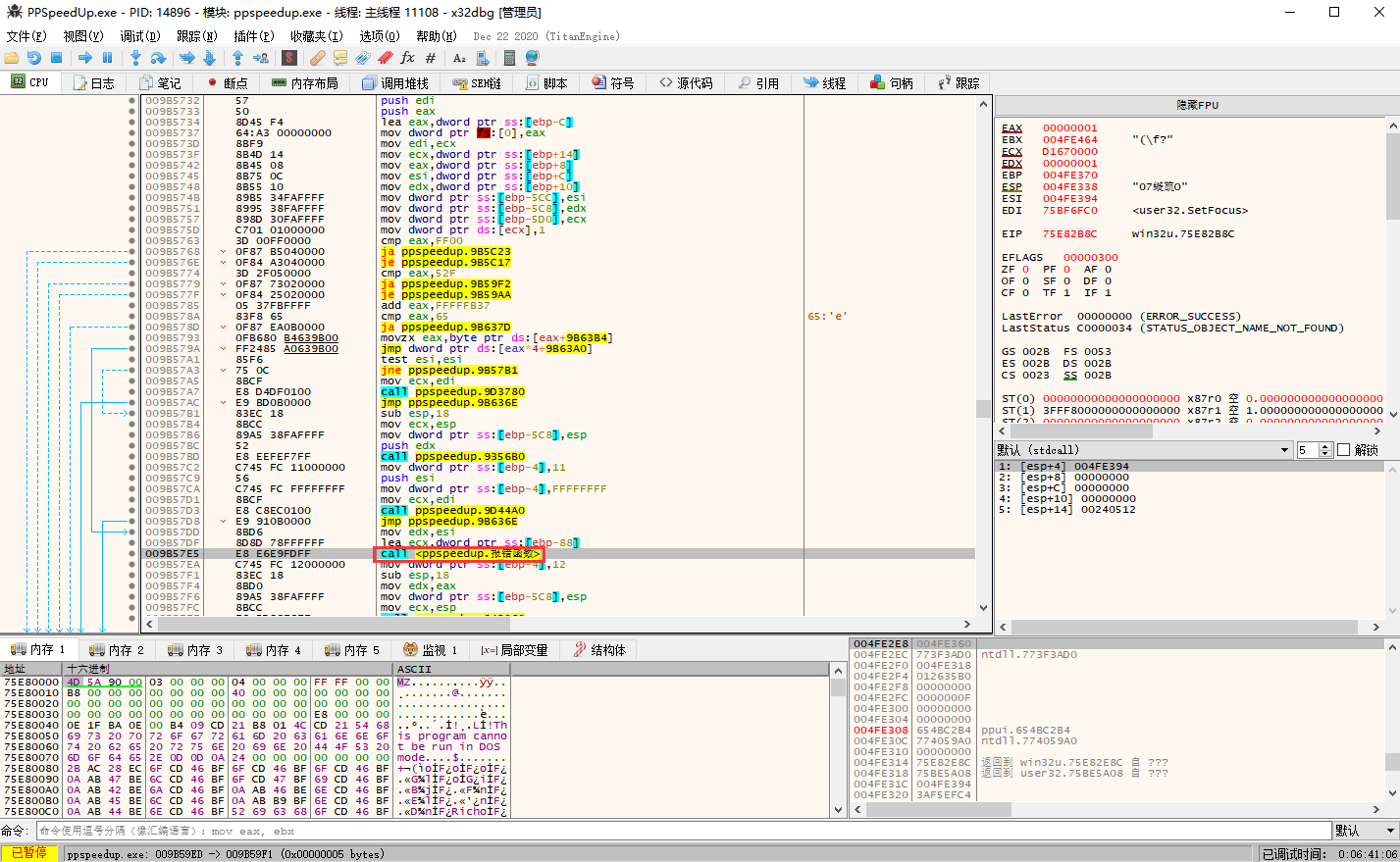The width and height of the screenshot is (1400, 862).
Task: Switch to the CPU tab
Action: 30,82
